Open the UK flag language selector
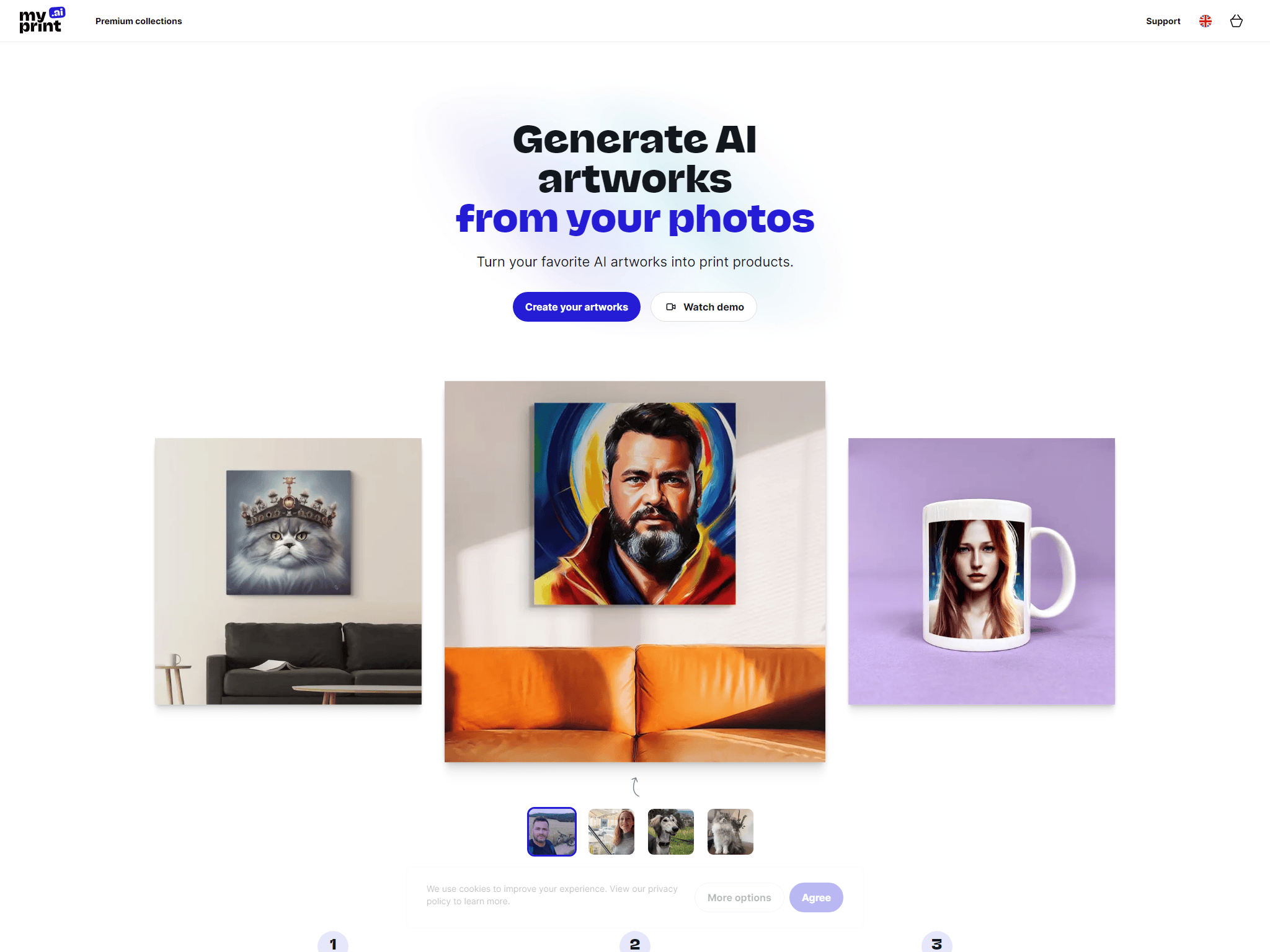1270x952 pixels. pos(1205,21)
